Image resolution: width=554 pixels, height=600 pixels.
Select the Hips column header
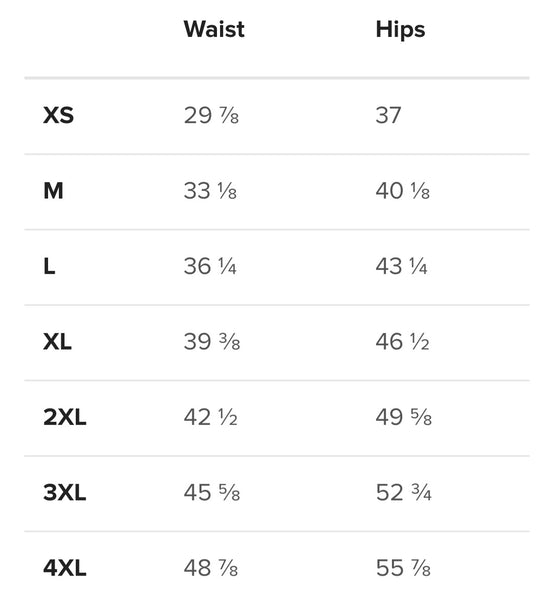pyautogui.click(x=400, y=30)
